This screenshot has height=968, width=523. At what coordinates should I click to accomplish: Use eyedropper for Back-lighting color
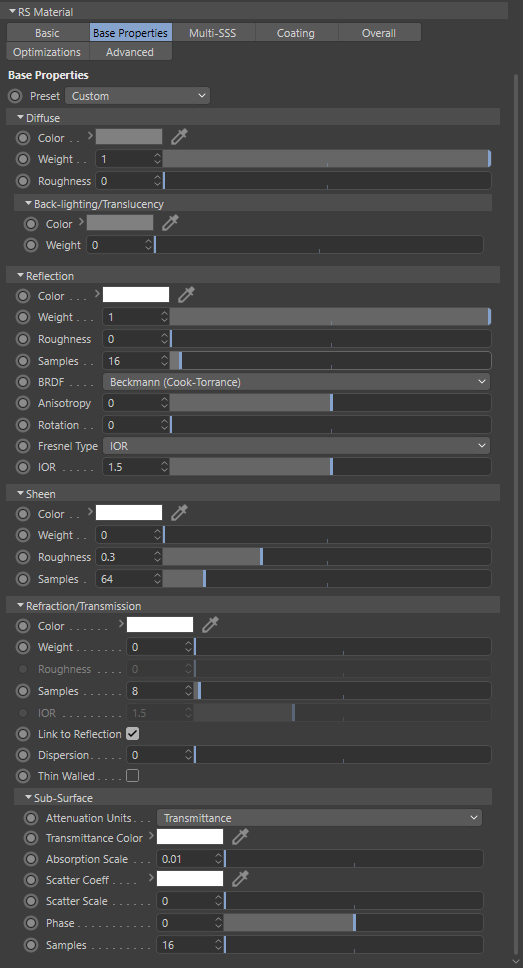(x=170, y=223)
